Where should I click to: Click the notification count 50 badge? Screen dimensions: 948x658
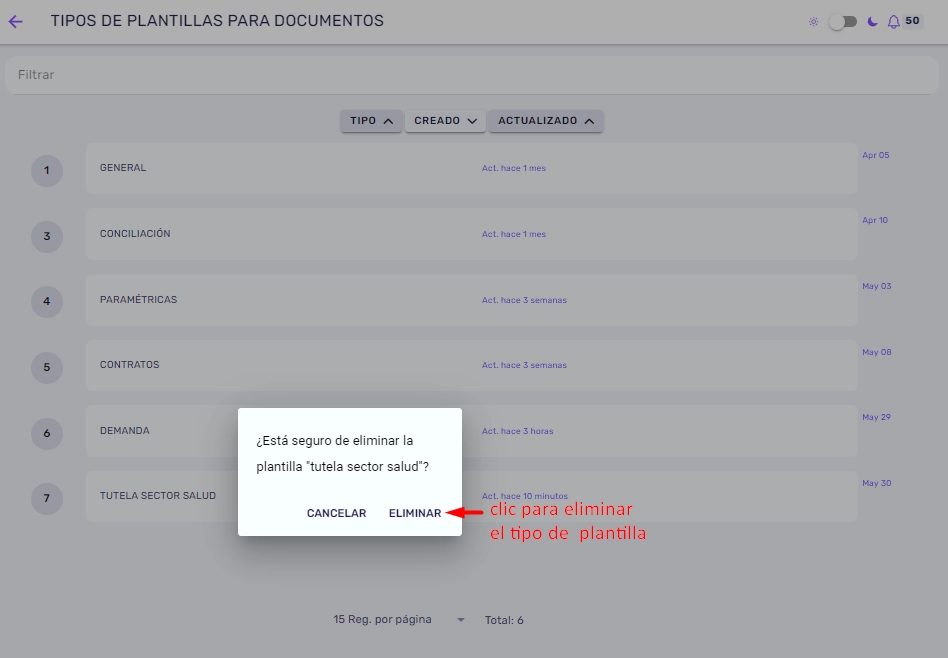coord(912,21)
